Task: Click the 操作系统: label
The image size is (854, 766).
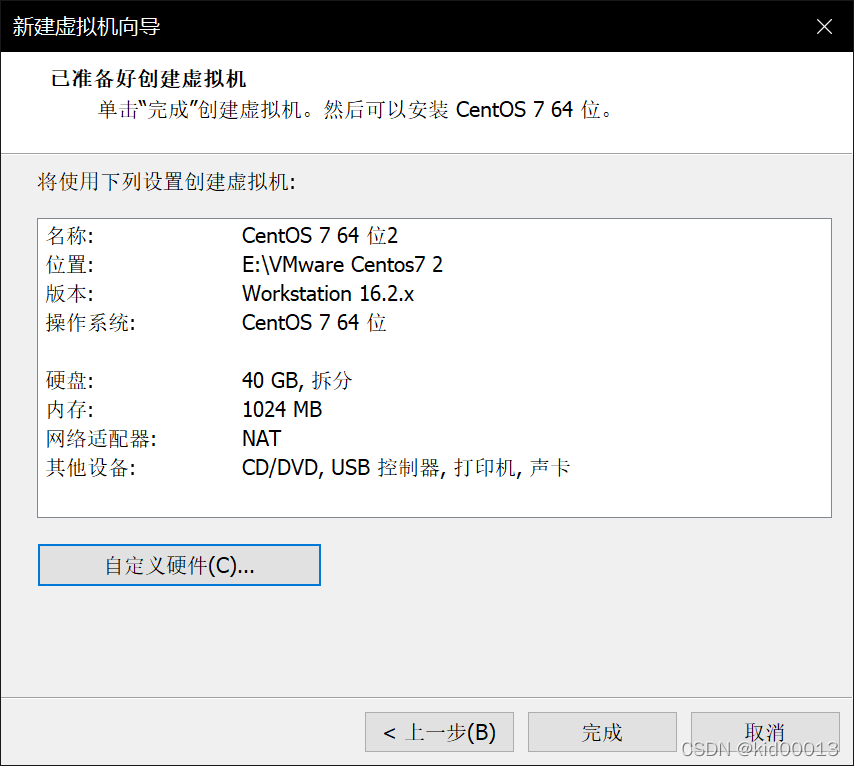Action: coord(90,323)
